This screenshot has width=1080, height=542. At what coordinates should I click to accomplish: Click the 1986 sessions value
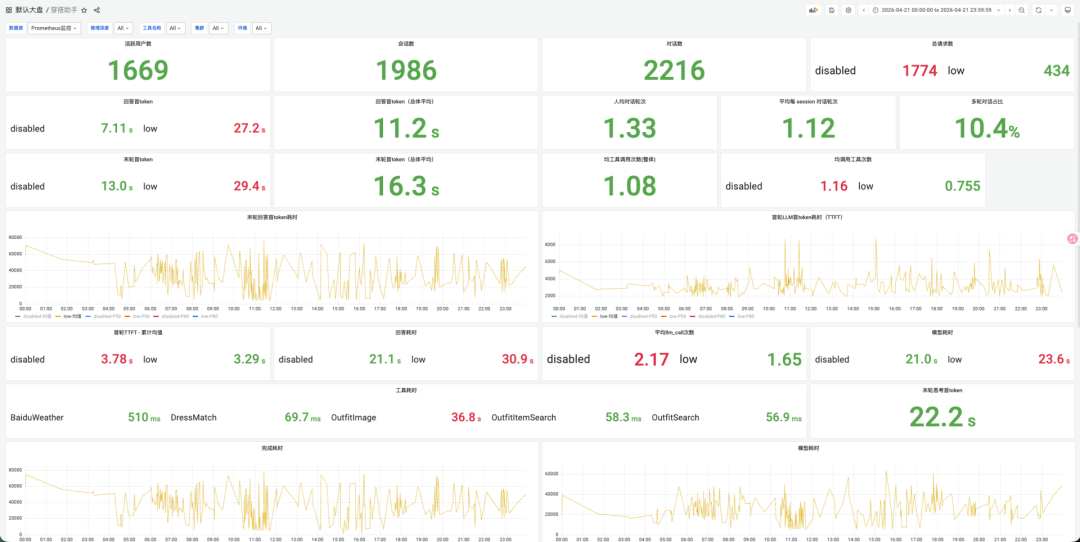pos(406,70)
